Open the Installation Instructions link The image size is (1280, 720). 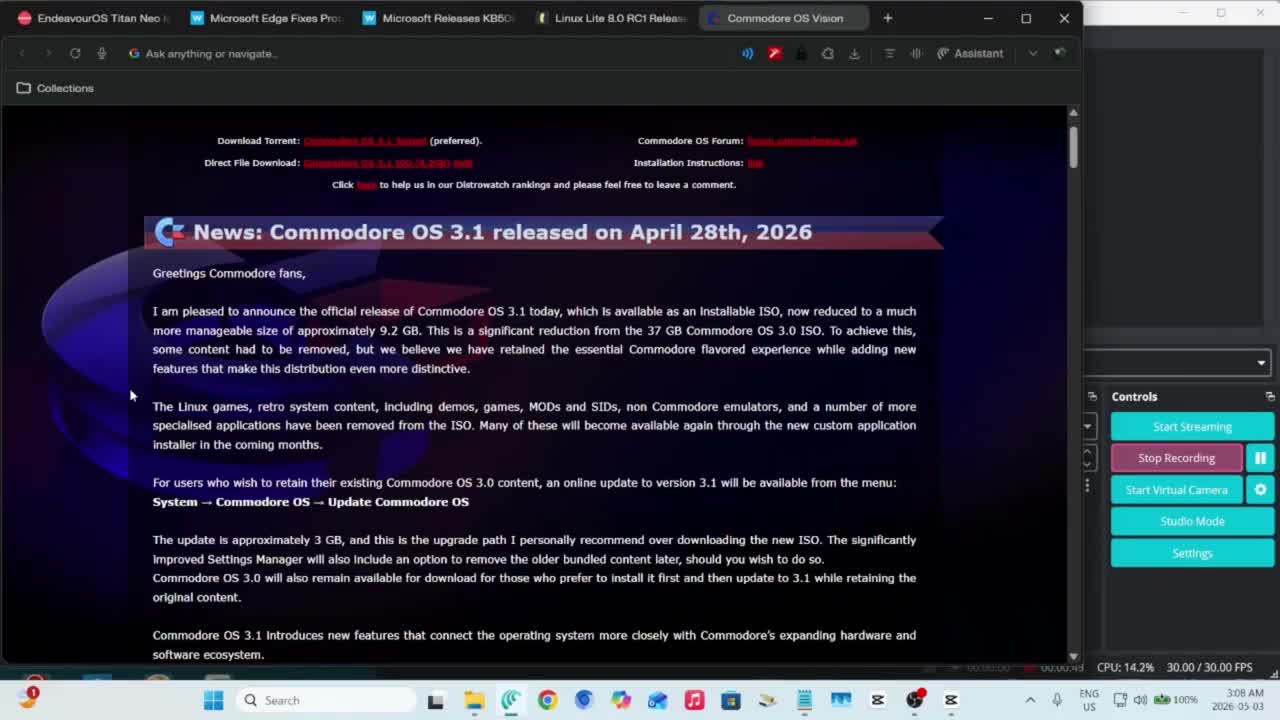pos(755,163)
